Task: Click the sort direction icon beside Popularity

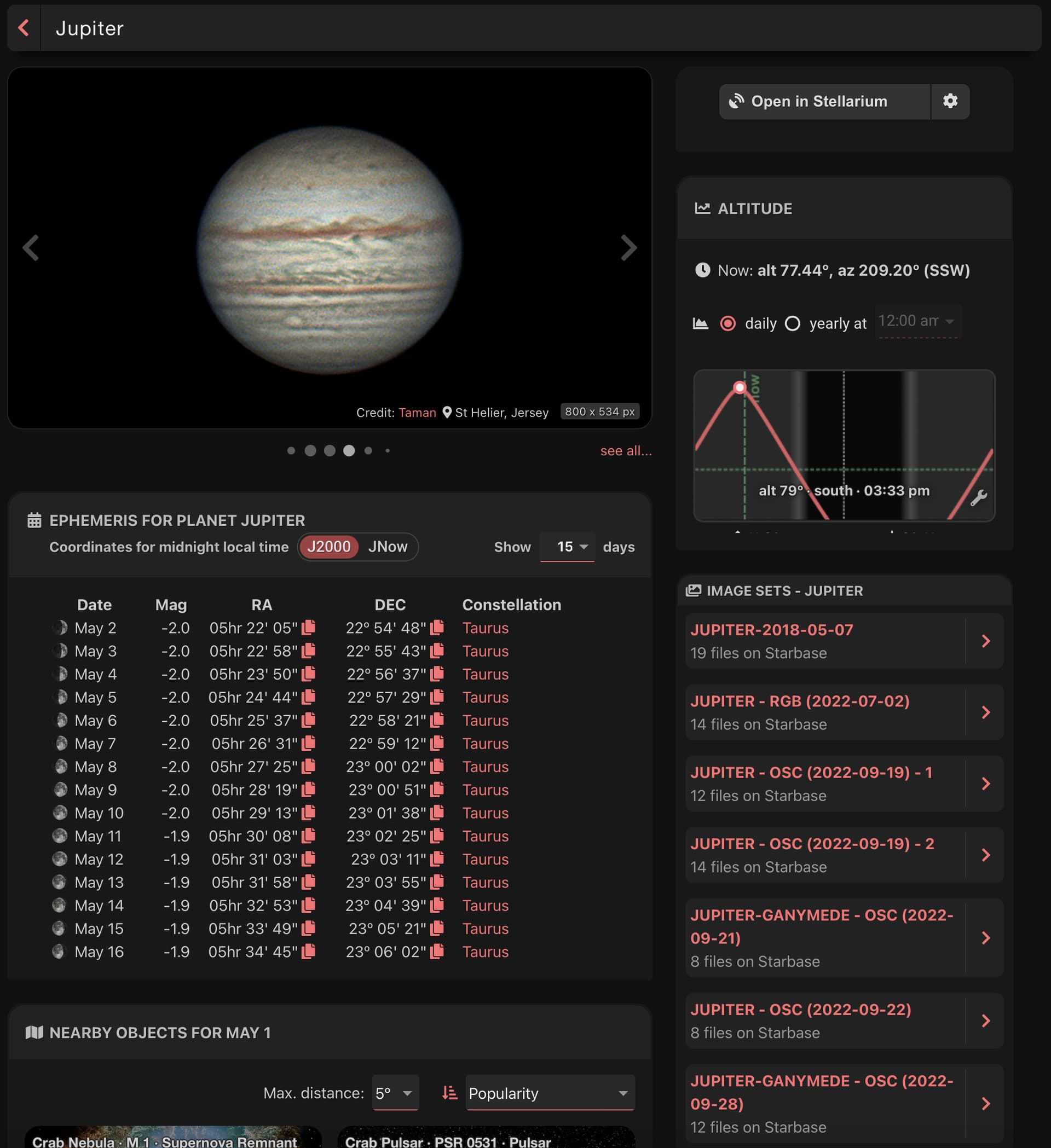Action: point(449,1093)
